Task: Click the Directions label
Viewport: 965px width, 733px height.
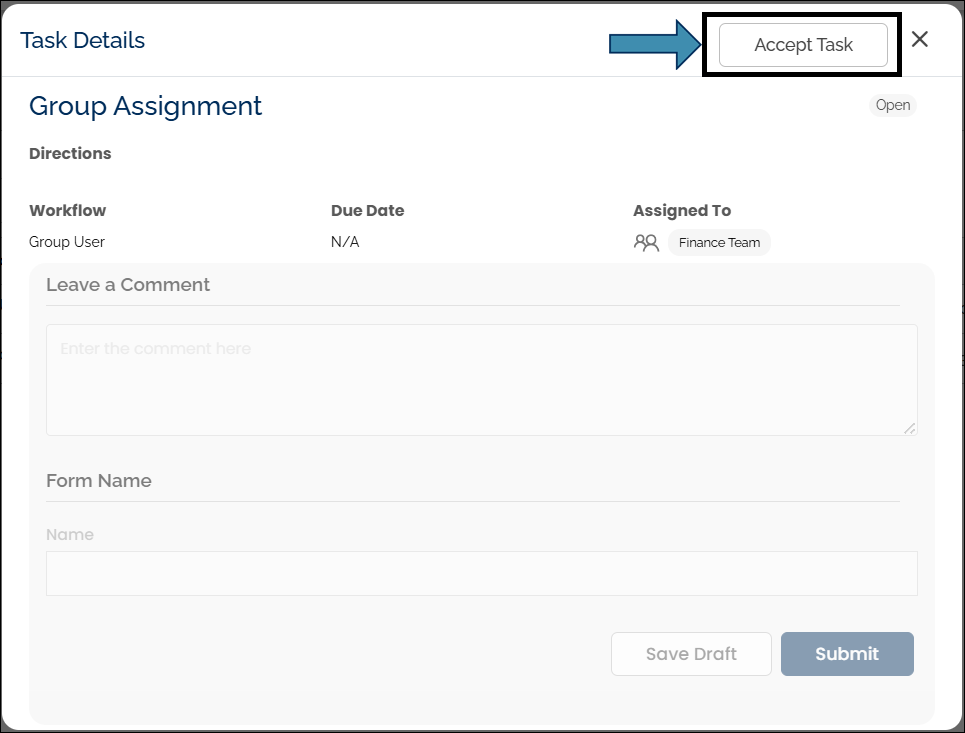Action: point(70,154)
